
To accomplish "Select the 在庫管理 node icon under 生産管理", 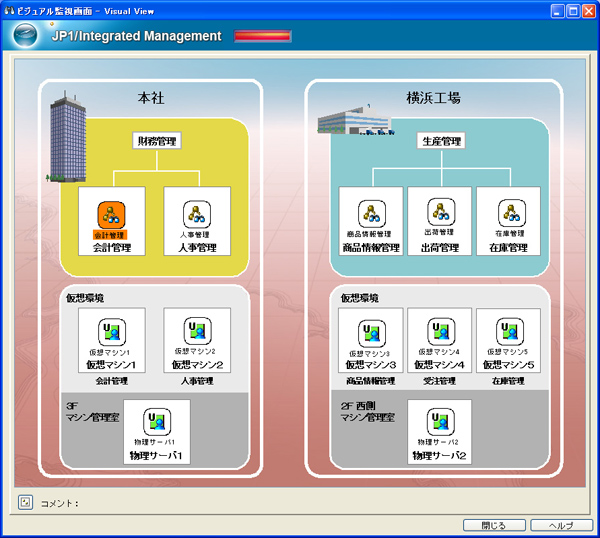I will 512,213.
